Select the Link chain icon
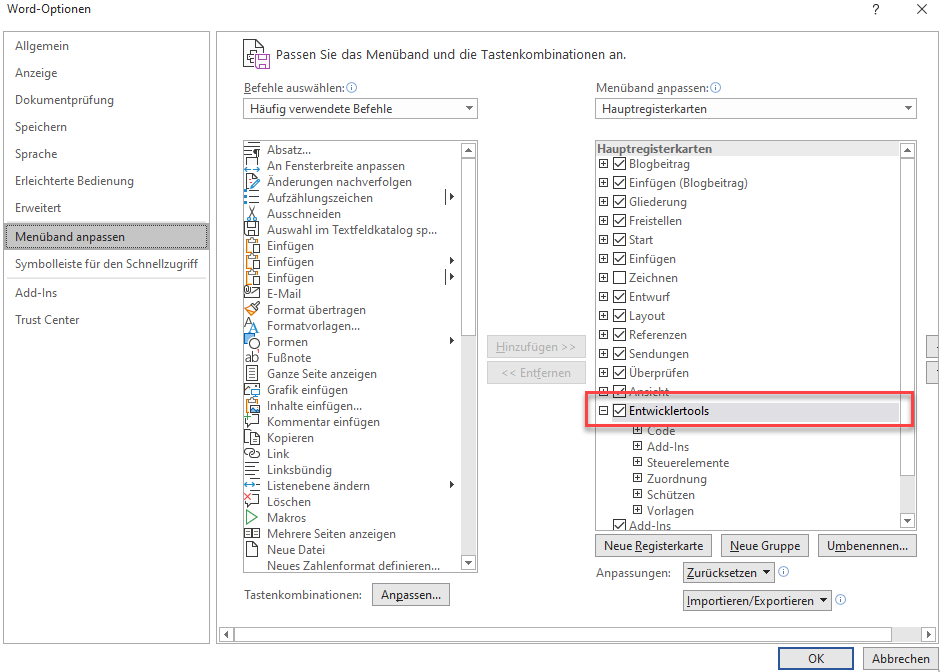The height and width of the screenshot is (672, 941). [252, 454]
